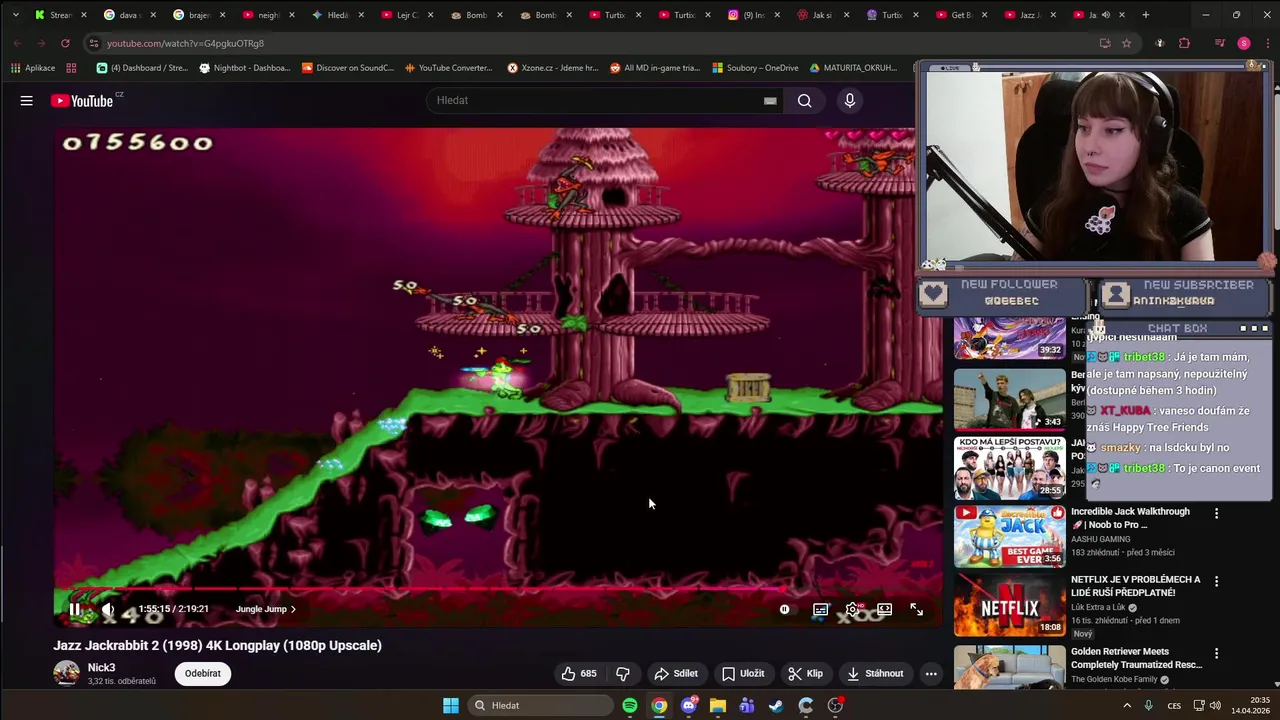Viewport: 1280px width, 720px height.
Task: Like the video with 685 likes
Action: (579, 673)
